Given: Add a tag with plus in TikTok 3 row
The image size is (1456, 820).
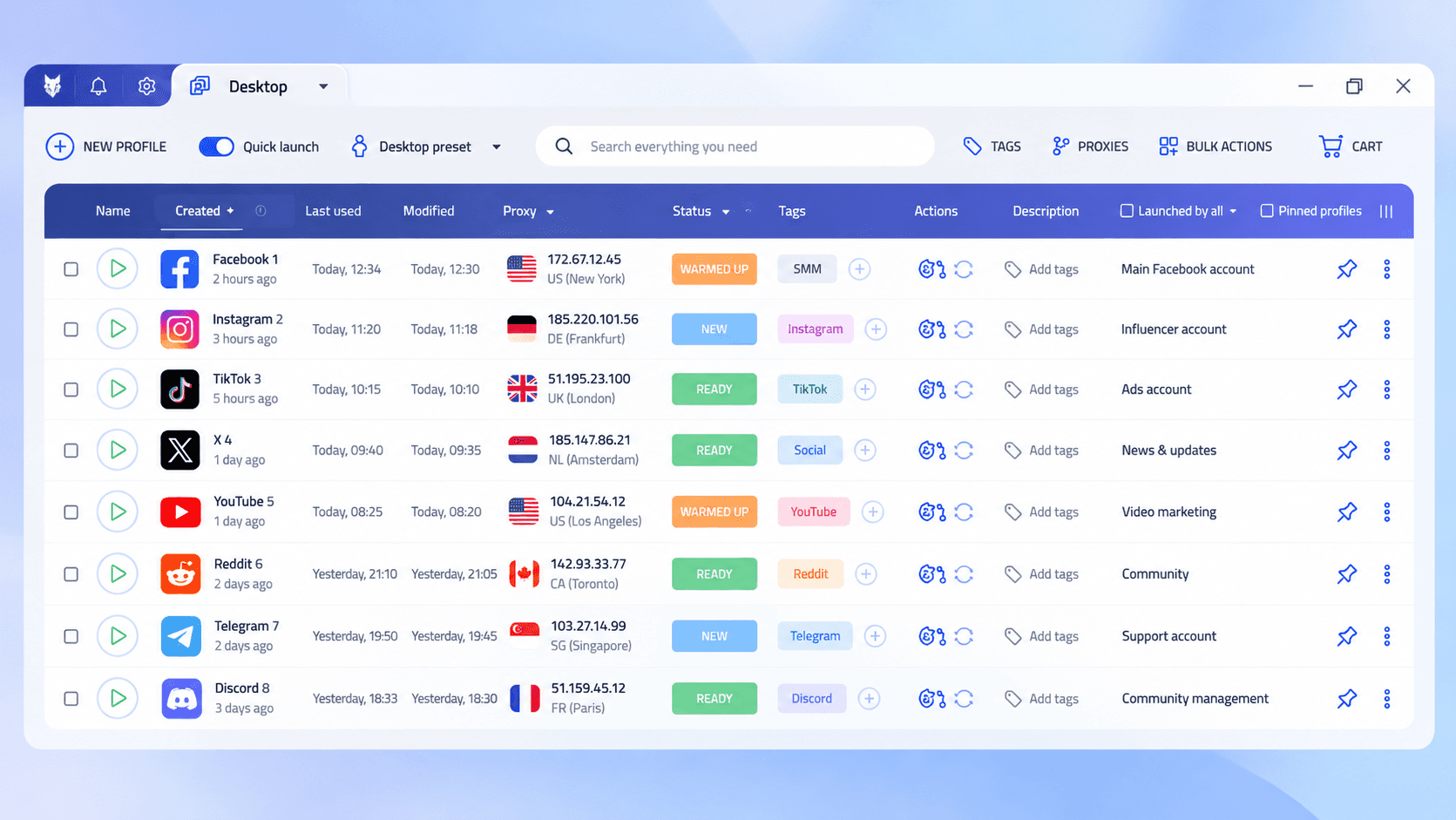Looking at the screenshot, I should click(x=865, y=390).
